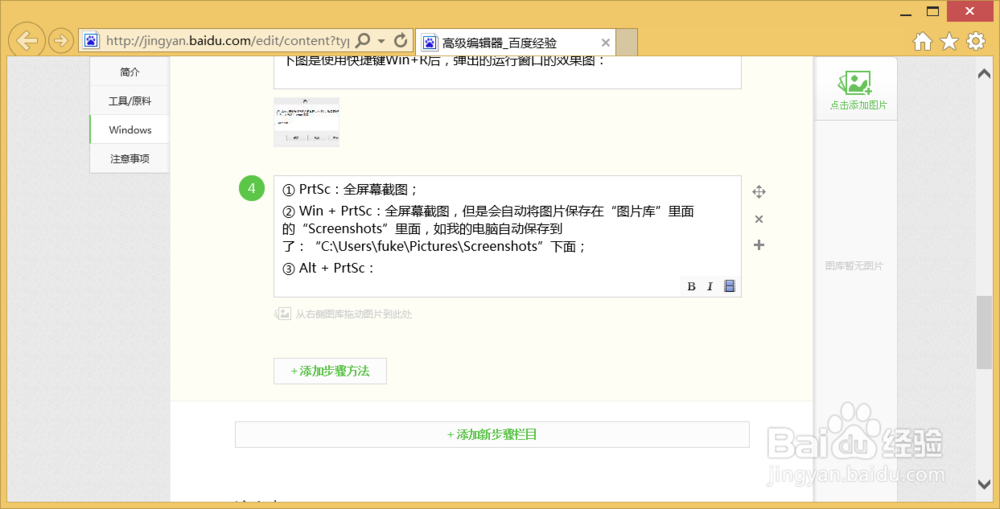
Task: Close the 高级编辑器_百度经验 tab
Action: tap(606, 43)
